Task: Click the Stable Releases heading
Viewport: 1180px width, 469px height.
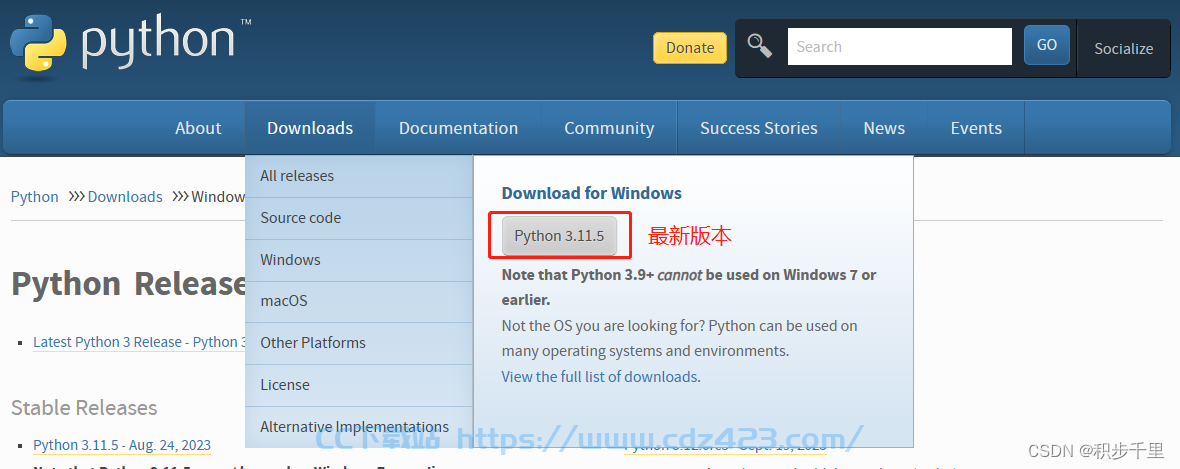Action: (x=84, y=407)
